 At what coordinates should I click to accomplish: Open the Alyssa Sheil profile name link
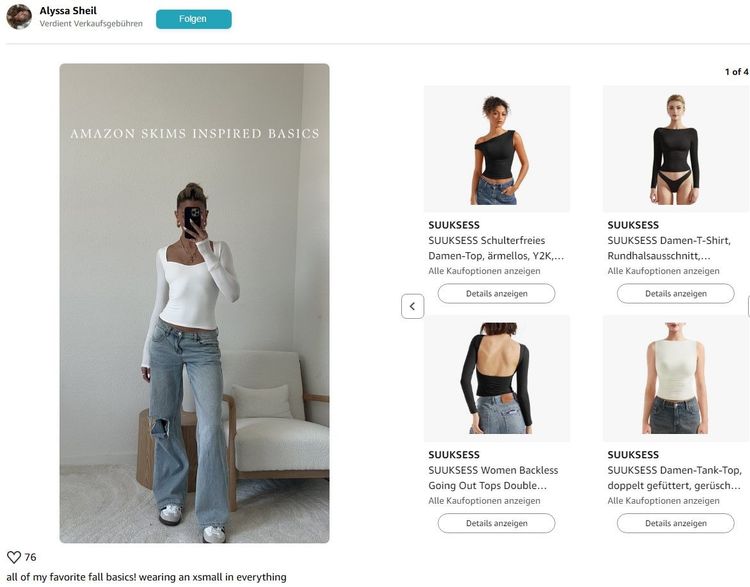point(68,11)
